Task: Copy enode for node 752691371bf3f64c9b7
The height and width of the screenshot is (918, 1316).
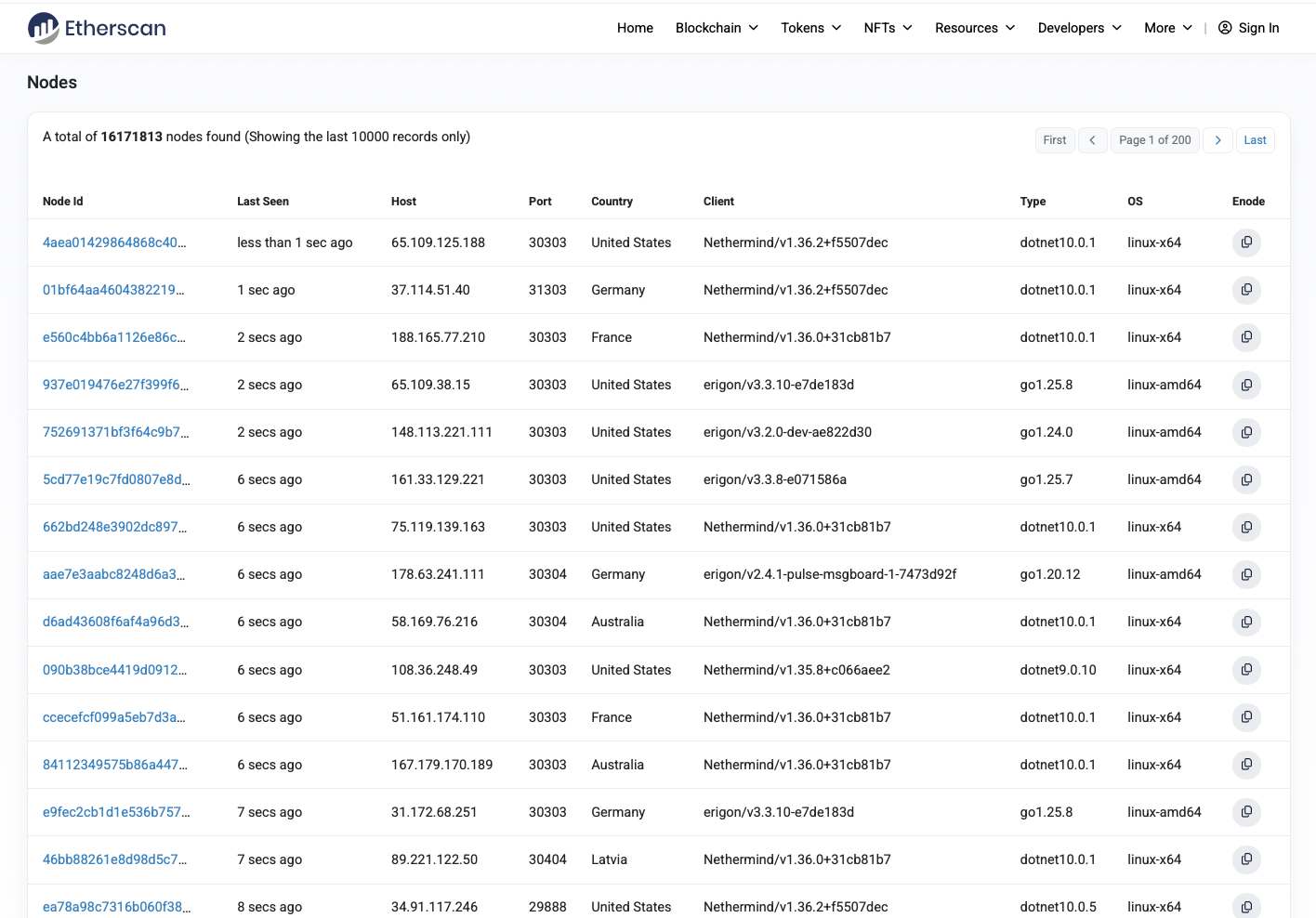Action: coord(1246,432)
